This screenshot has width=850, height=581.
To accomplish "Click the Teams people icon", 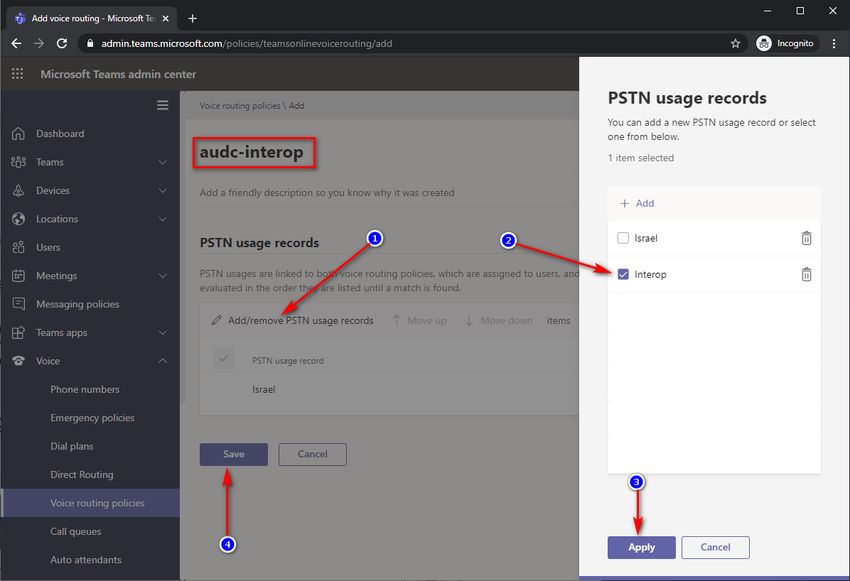I will point(18,162).
